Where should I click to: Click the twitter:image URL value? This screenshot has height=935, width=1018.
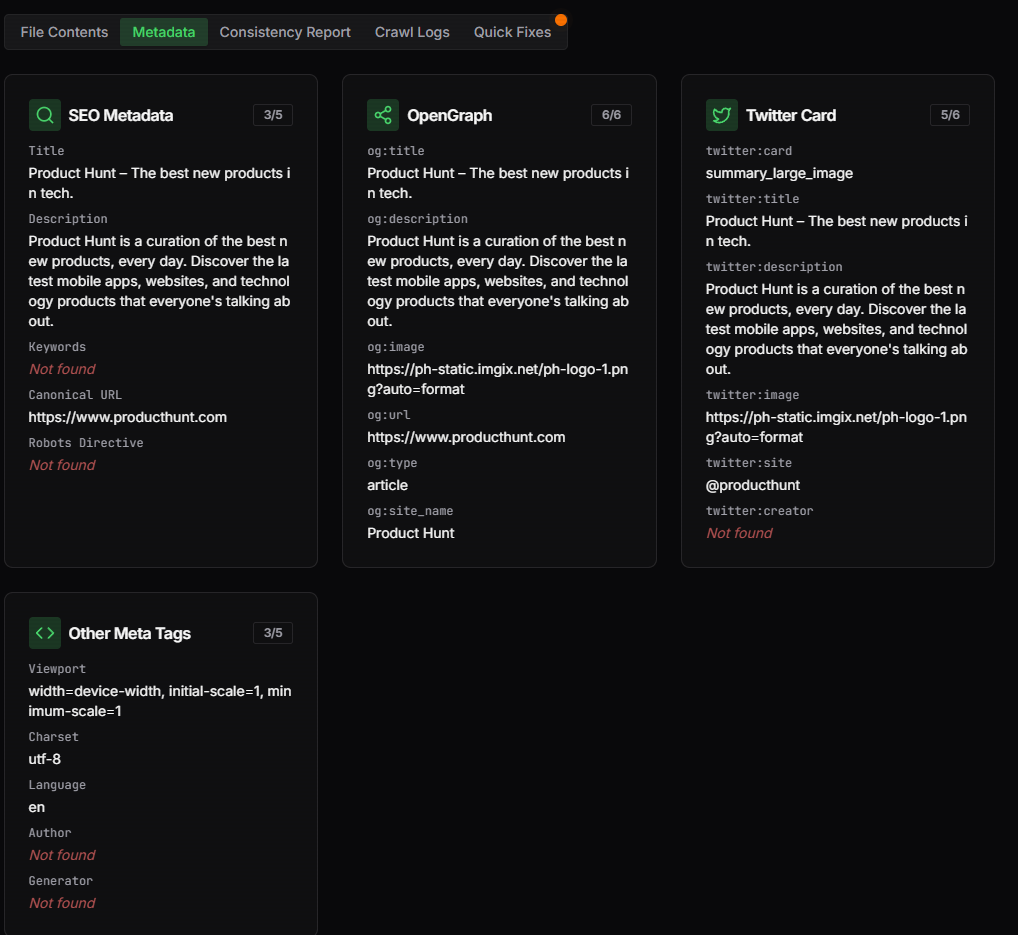(x=836, y=427)
